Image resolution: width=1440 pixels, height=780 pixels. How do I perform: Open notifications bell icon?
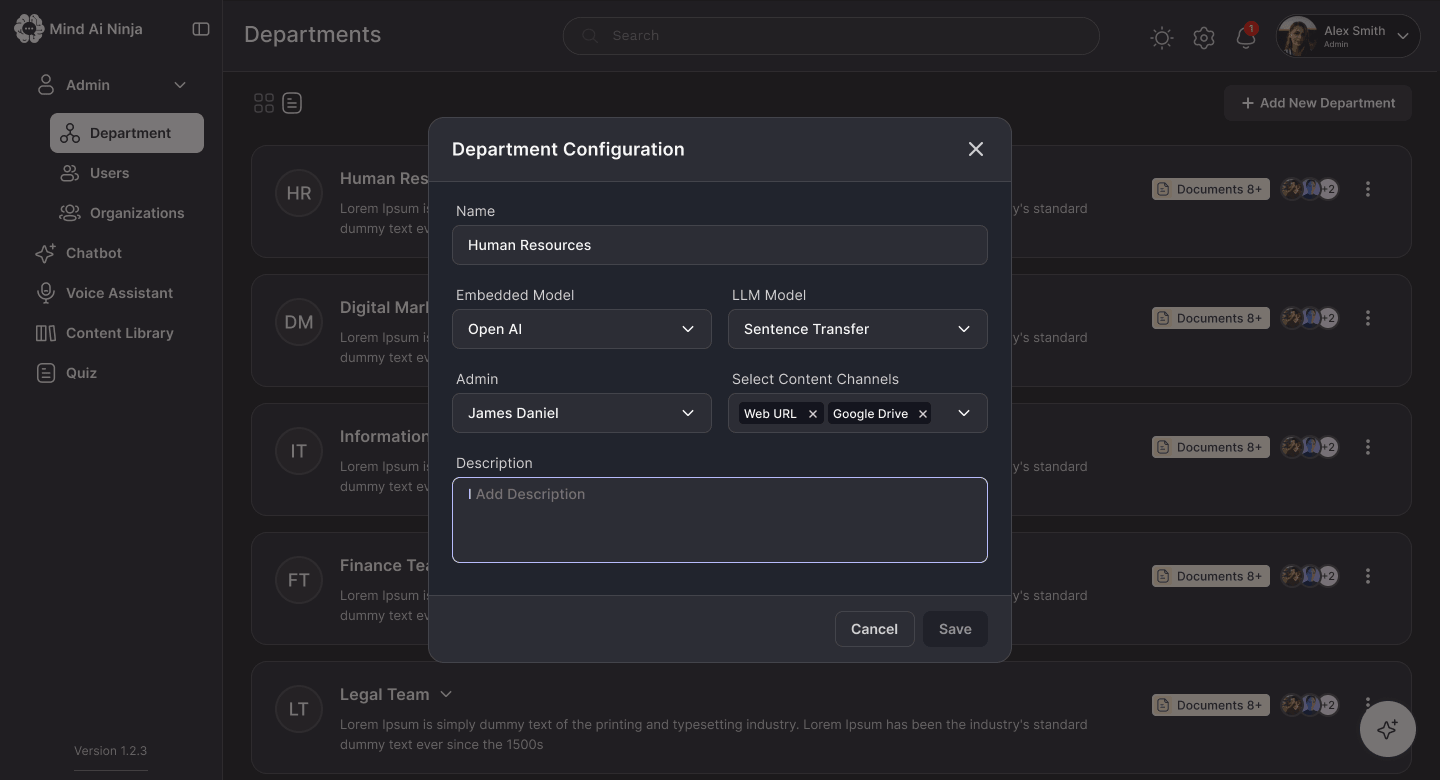1245,38
